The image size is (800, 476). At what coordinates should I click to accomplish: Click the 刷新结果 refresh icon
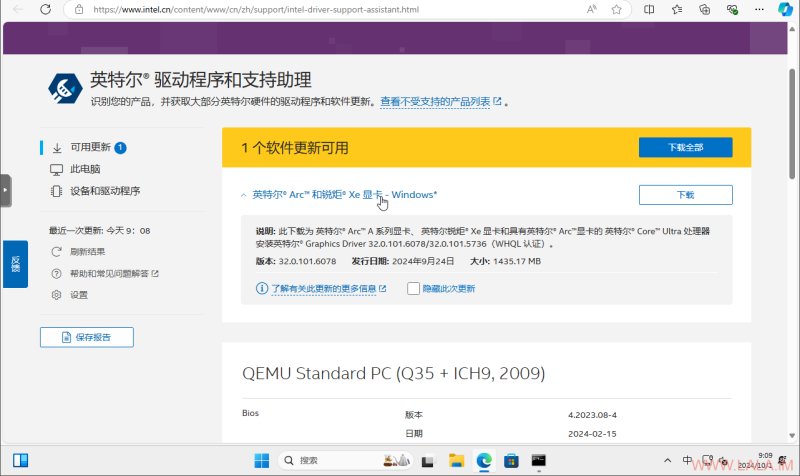[x=57, y=252]
